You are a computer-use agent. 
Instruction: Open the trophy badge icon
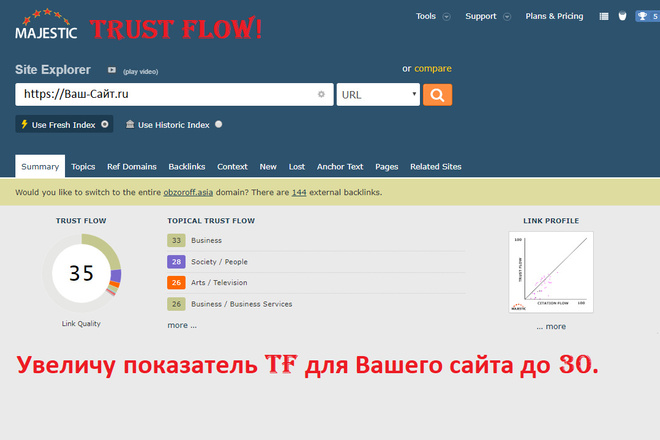647,16
